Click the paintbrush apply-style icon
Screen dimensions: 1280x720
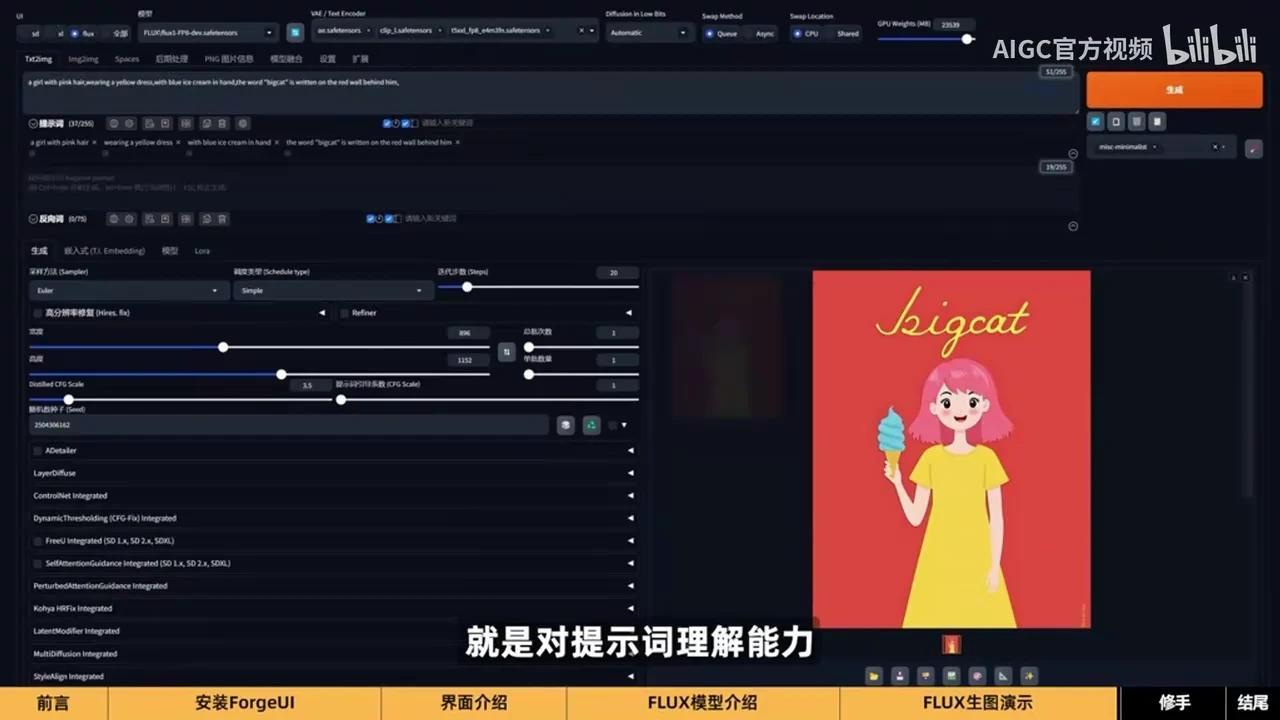(1254, 148)
